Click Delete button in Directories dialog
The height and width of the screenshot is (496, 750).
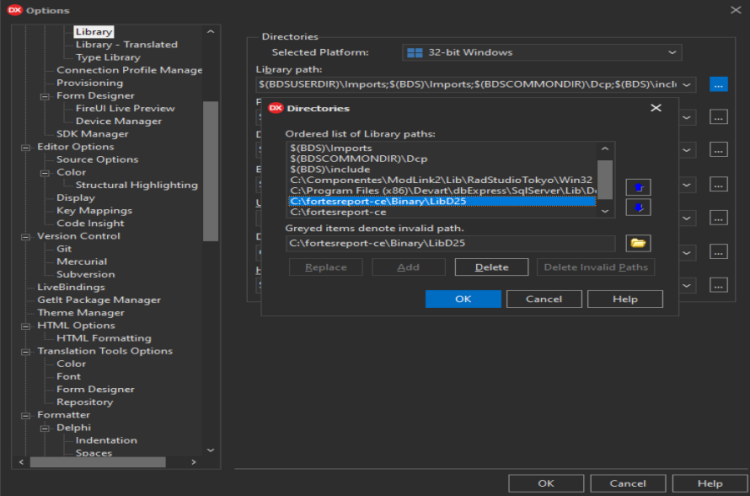tap(492, 267)
